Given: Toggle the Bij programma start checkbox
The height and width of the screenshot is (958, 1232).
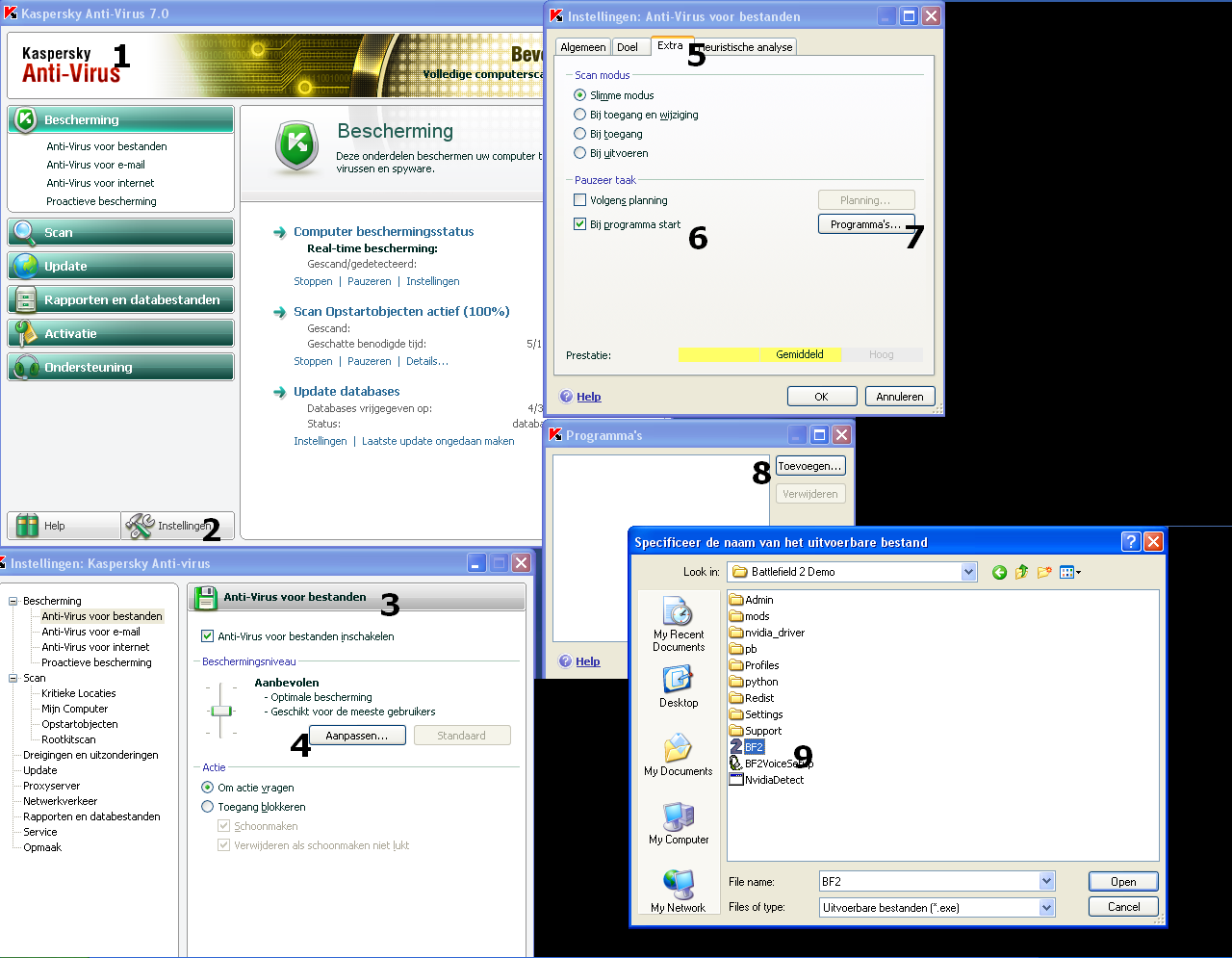Looking at the screenshot, I should coord(579,224).
